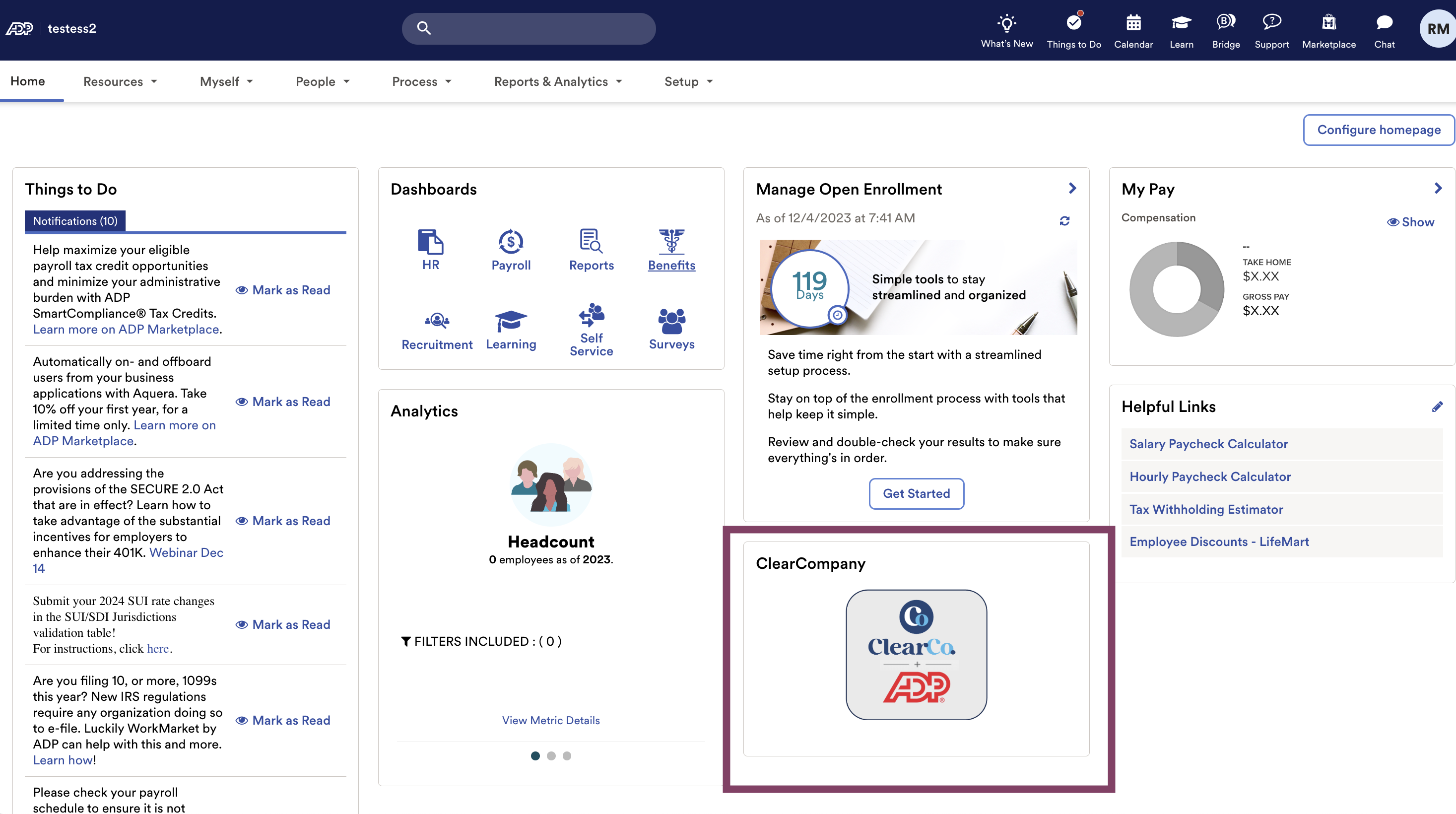Expand the Process menu
Viewport: 1456px width, 814px height.
click(x=422, y=81)
